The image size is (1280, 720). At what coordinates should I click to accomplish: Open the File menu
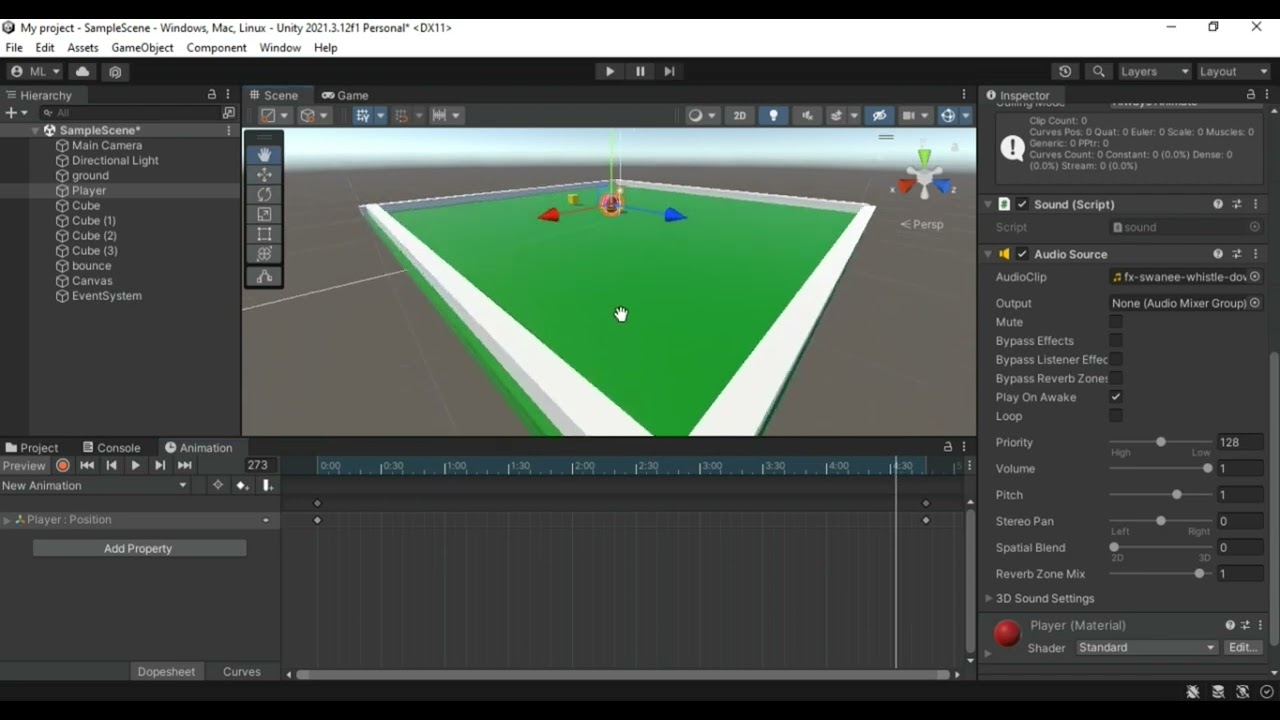14,48
